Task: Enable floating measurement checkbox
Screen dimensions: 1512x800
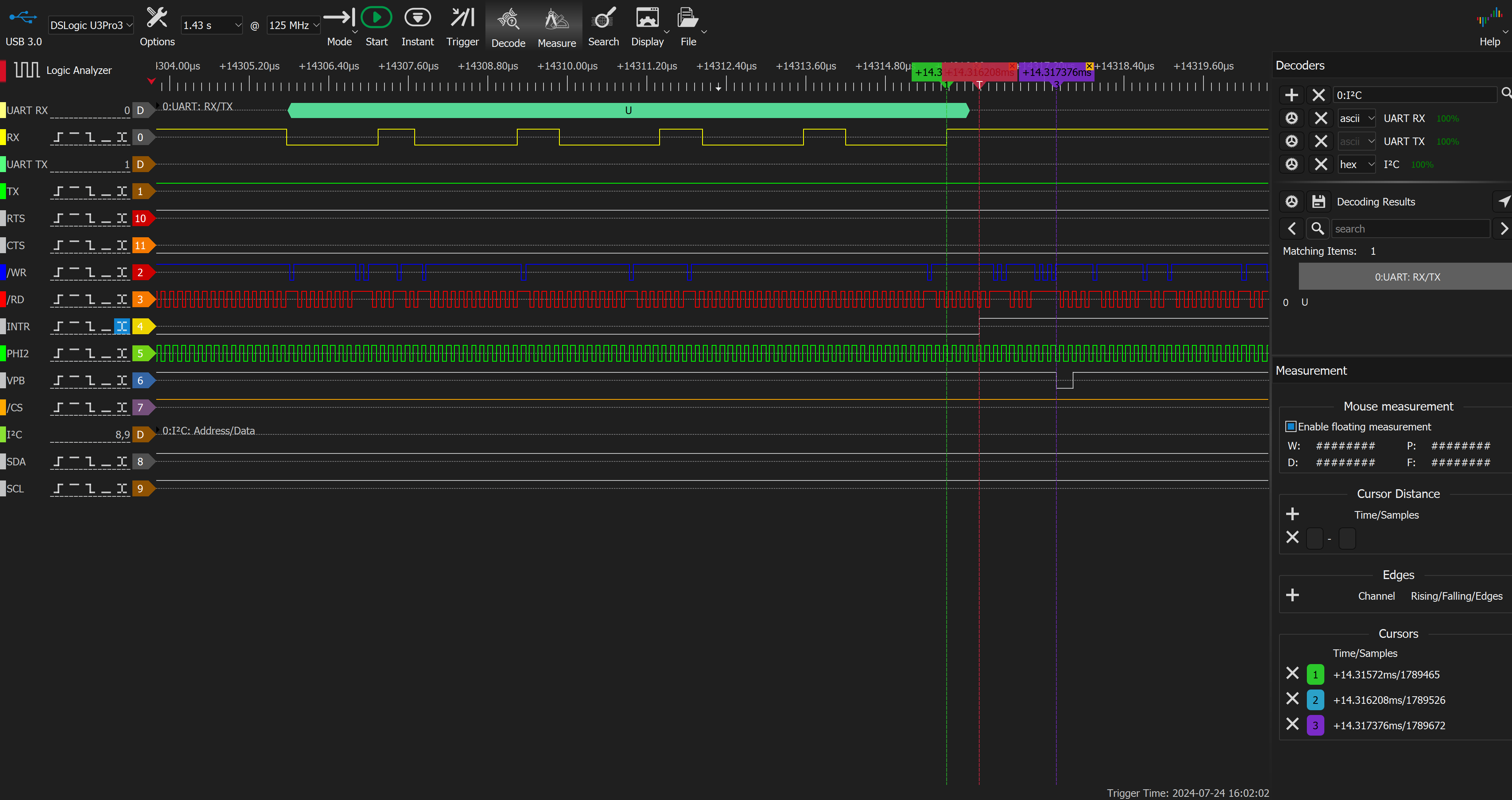Action: (1291, 427)
